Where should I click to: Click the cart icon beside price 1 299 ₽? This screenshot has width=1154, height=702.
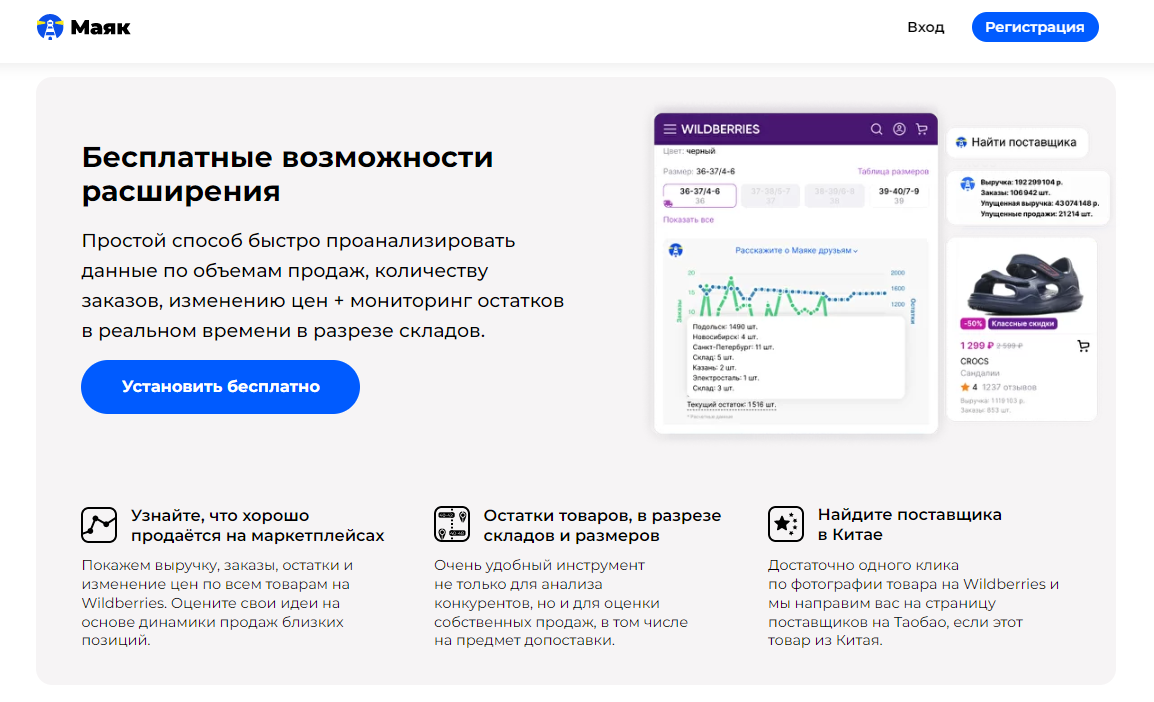[1083, 346]
